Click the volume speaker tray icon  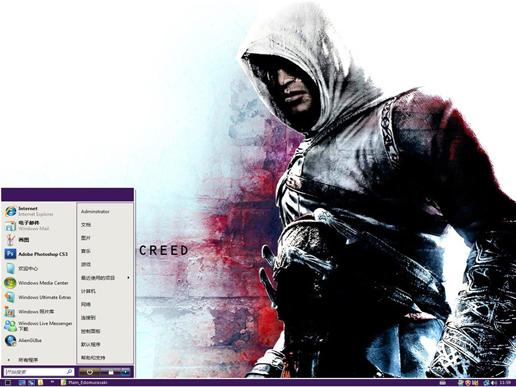[x=494, y=382]
